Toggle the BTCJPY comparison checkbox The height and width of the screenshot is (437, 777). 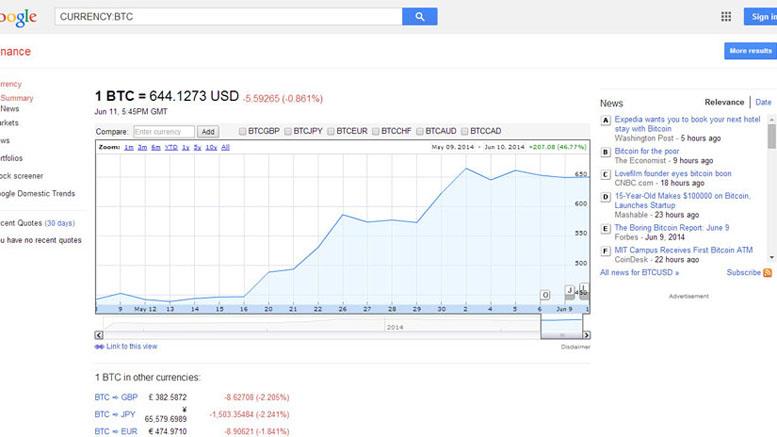pyautogui.click(x=288, y=131)
